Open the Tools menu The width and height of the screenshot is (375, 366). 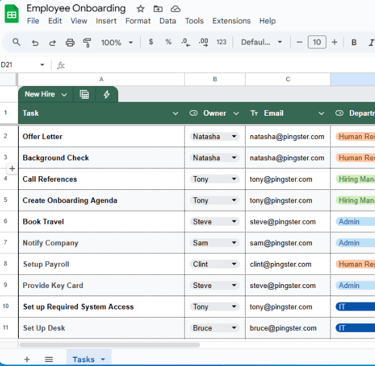(194, 21)
